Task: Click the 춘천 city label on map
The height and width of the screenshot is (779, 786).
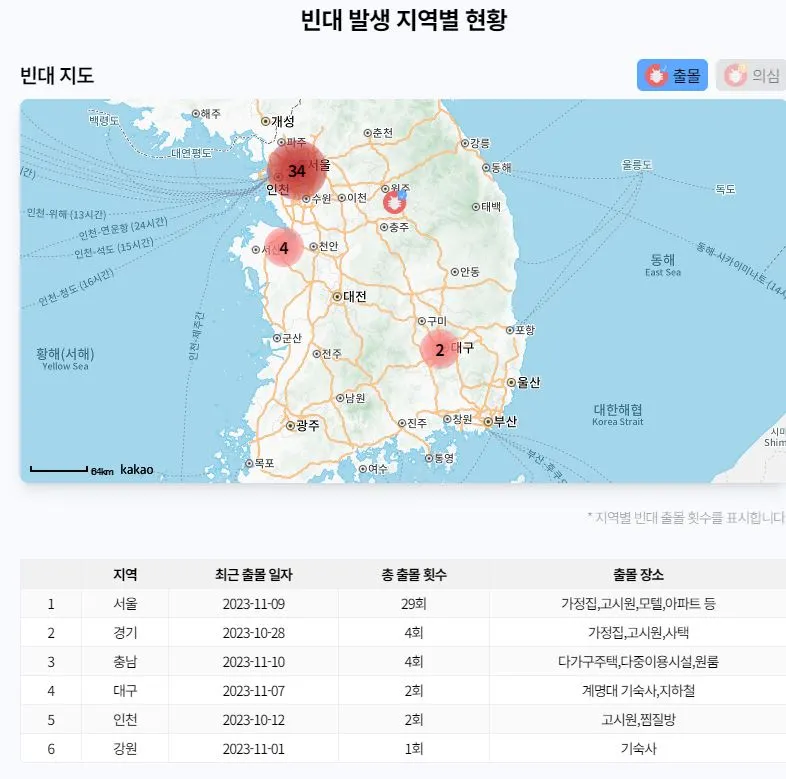Action: 382,133
